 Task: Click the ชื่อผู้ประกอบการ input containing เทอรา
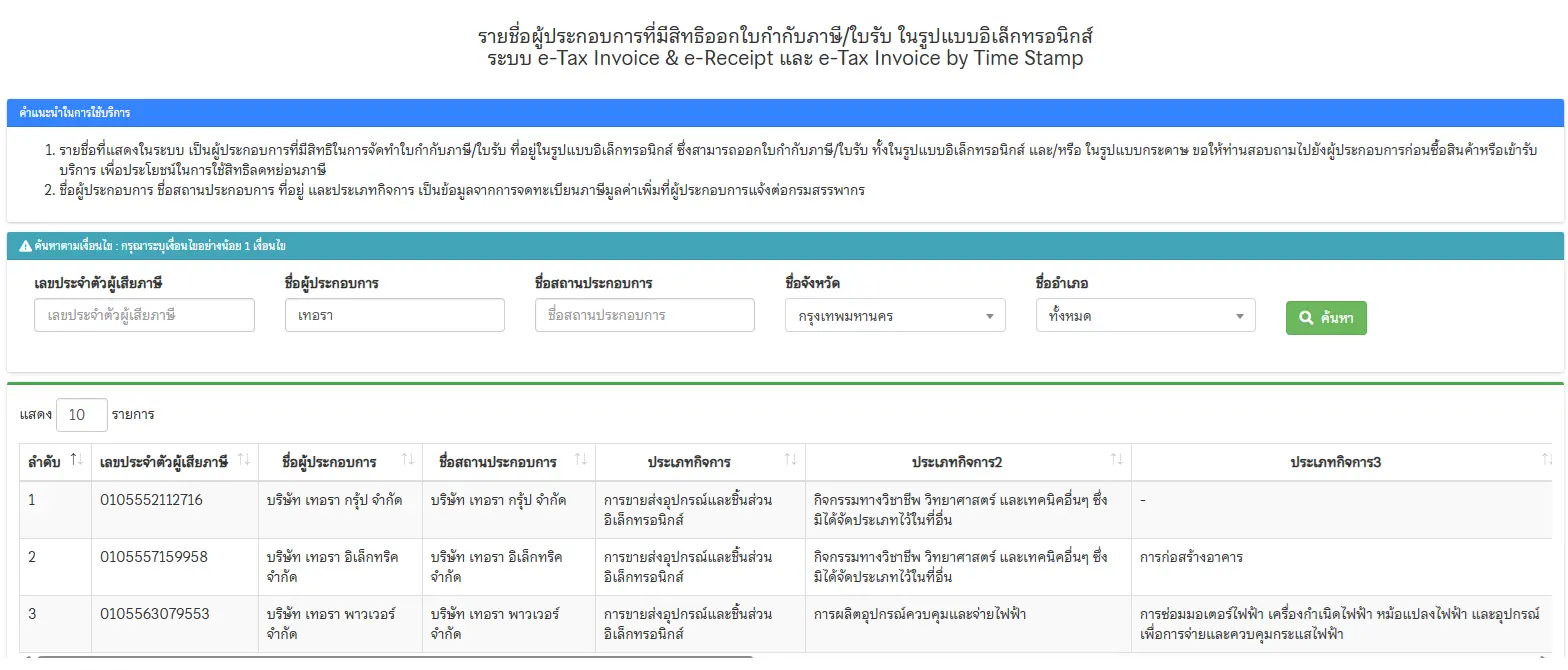(x=394, y=315)
